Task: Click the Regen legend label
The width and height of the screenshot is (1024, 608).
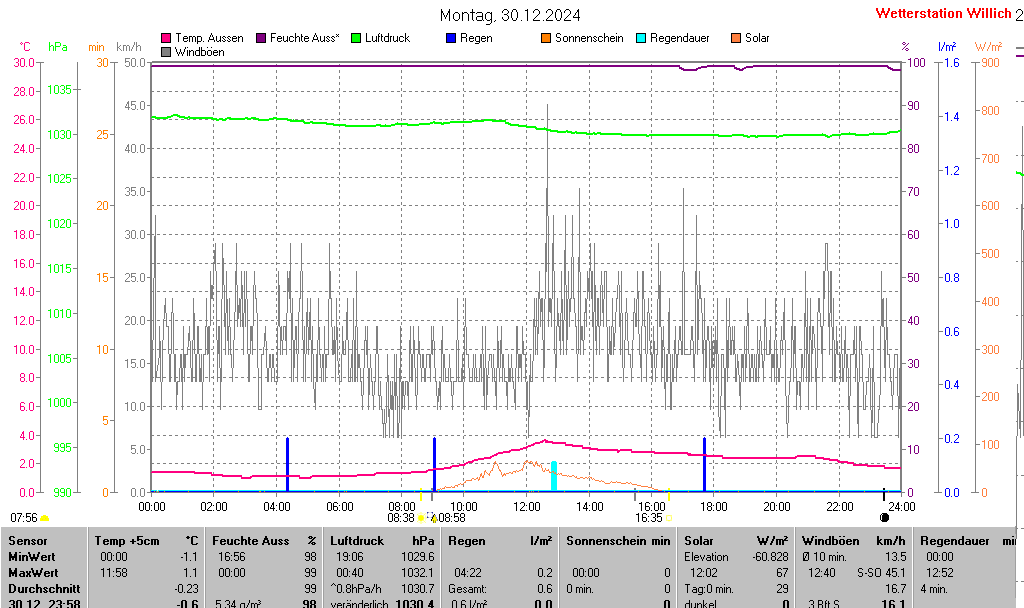Action: 476,38
